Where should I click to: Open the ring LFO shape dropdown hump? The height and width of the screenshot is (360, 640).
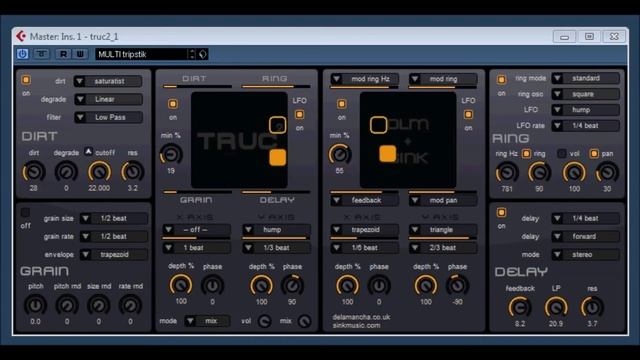pyautogui.click(x=585, y=110)
